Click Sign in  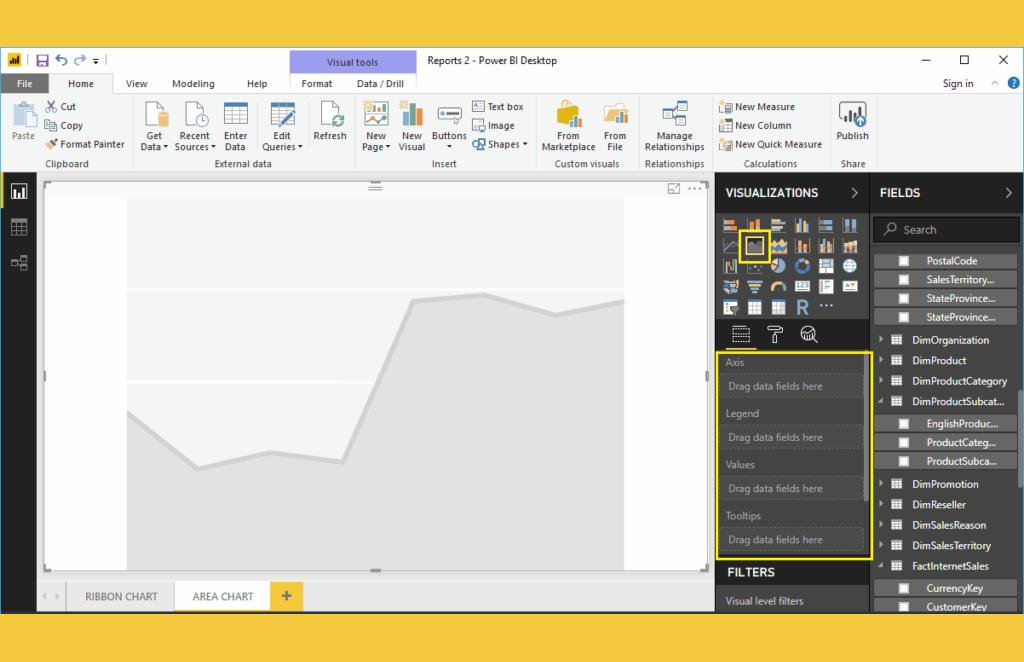click(958, 84)
